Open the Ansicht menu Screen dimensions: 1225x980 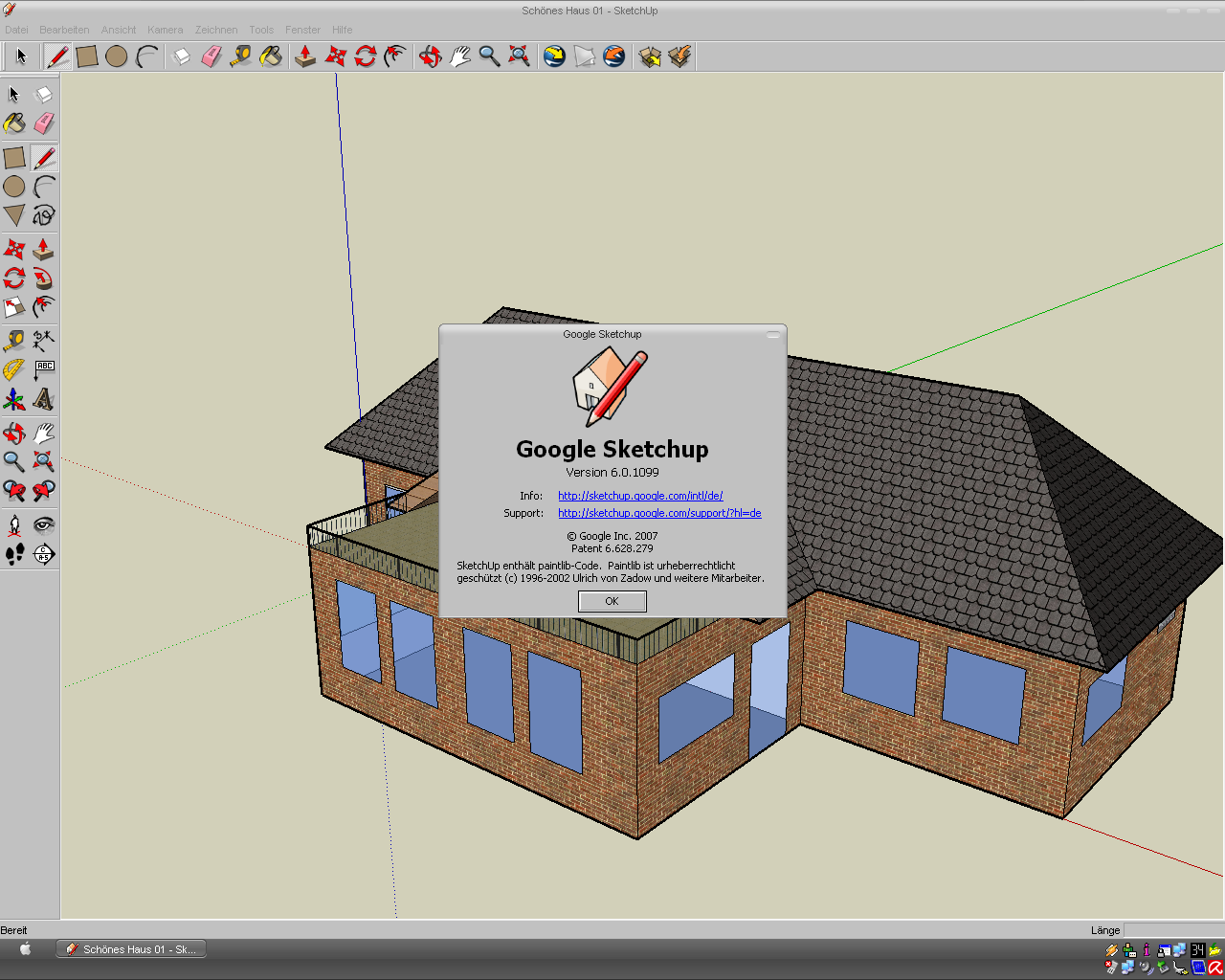119,30
